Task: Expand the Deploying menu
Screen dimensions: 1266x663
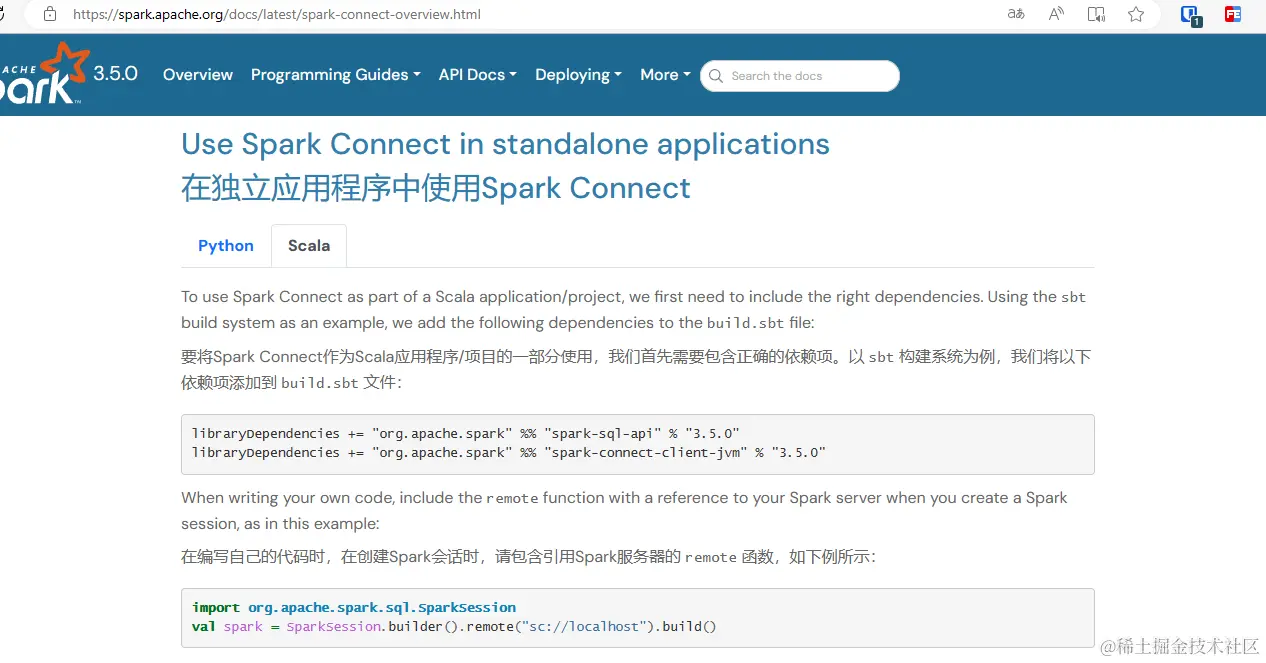Action: coord(578,75)
